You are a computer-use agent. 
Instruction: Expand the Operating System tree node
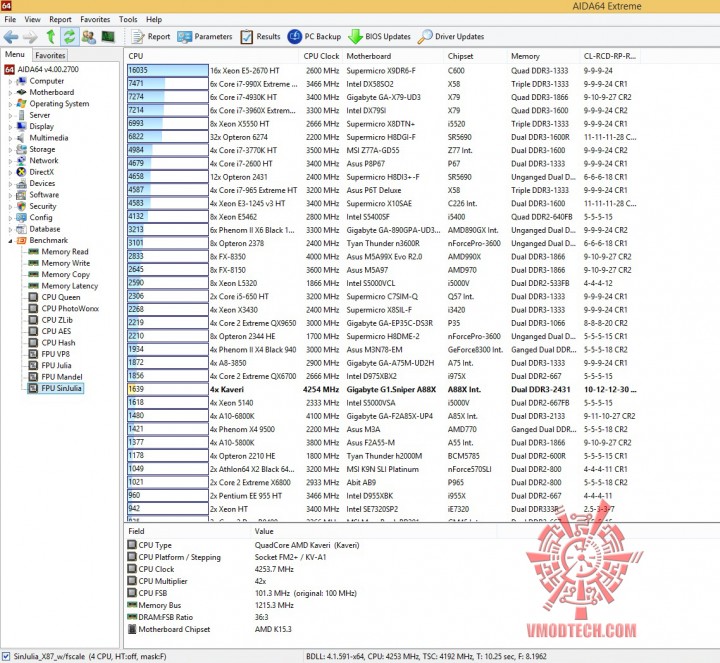coord(10,104)
